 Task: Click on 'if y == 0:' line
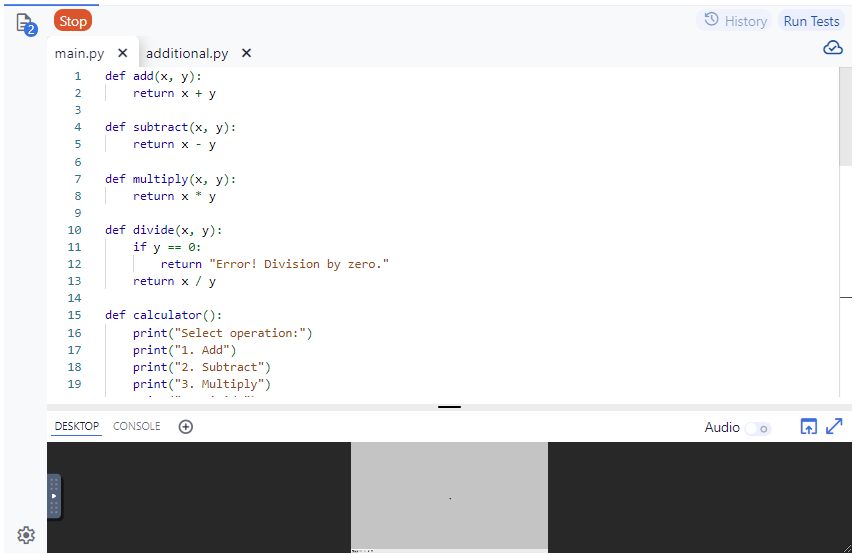(167, 247)
